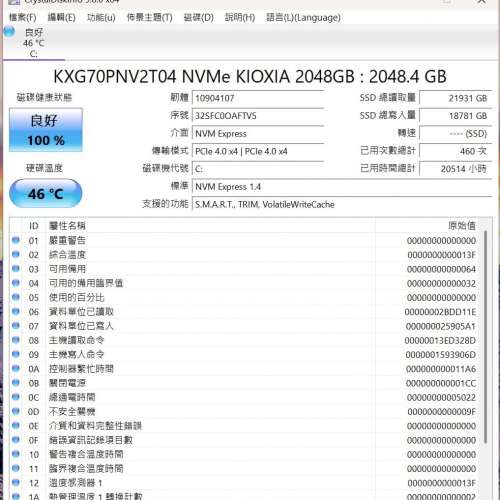The width and height of the screenshot is (500, 500).
Task: Click the status dot for attribute 03
Action: pyautogui.click(x=16, y=269)
